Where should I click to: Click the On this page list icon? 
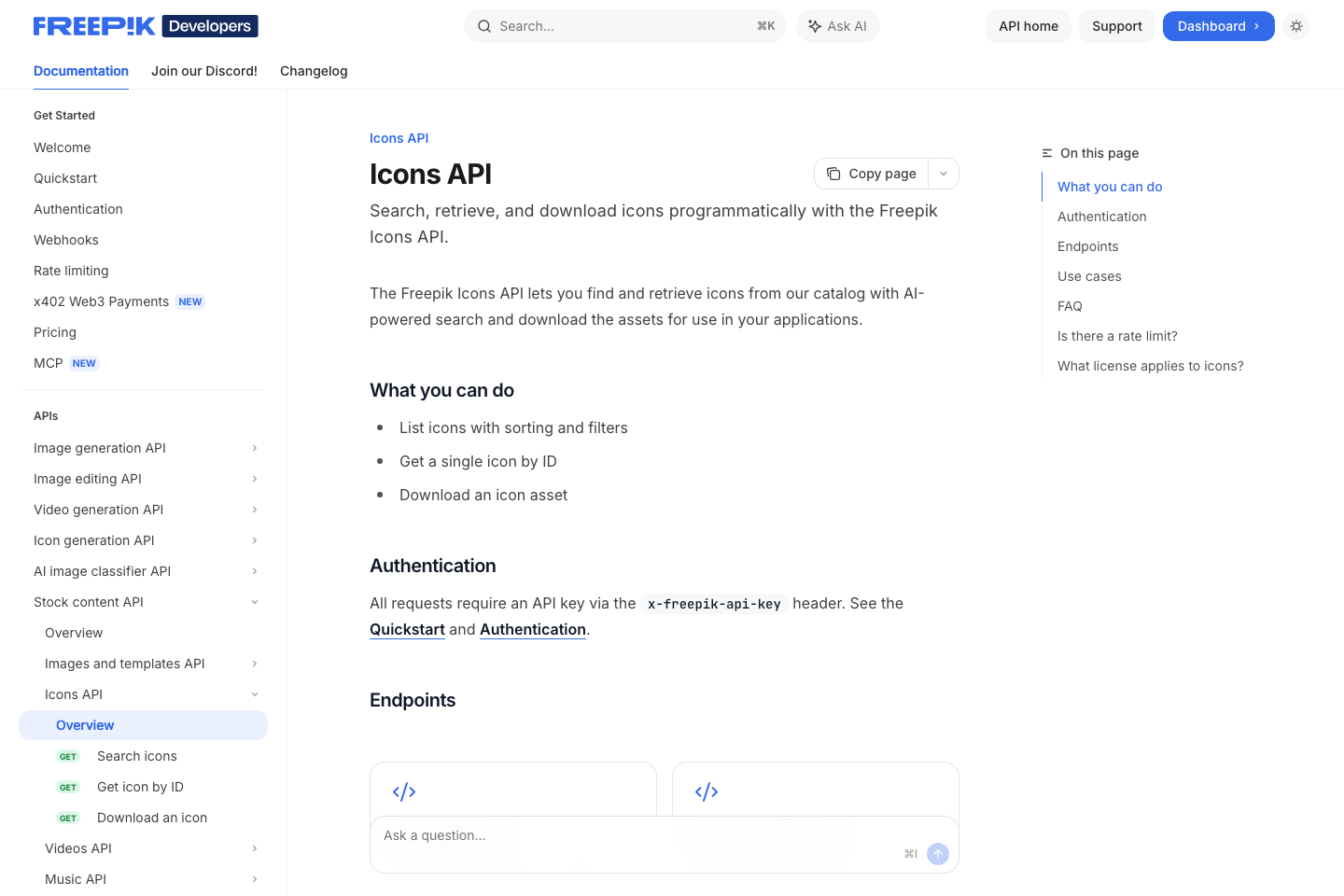[1045, 152]
